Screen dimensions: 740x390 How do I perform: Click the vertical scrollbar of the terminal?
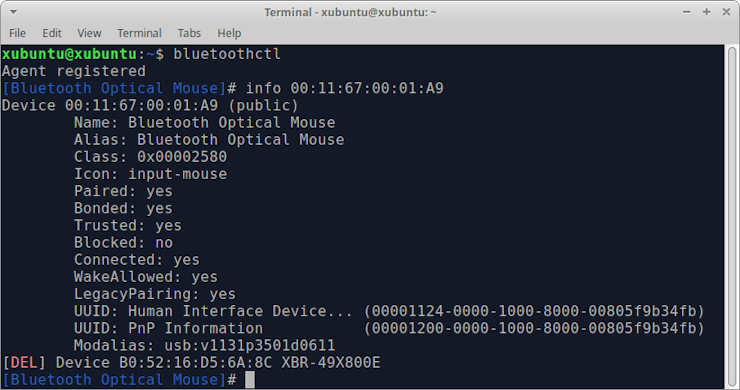732,217
